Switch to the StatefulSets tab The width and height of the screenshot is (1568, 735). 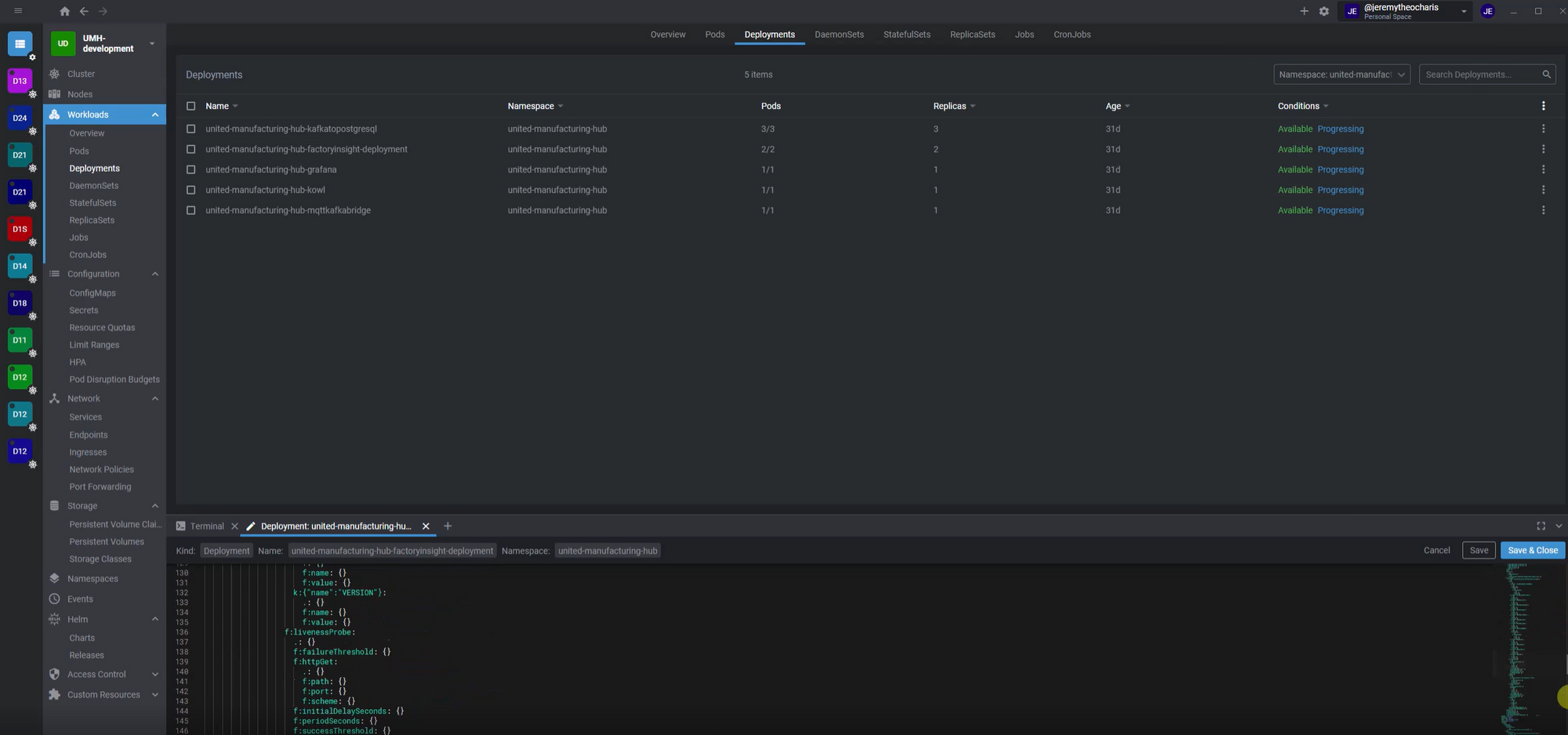click(907, 35)
